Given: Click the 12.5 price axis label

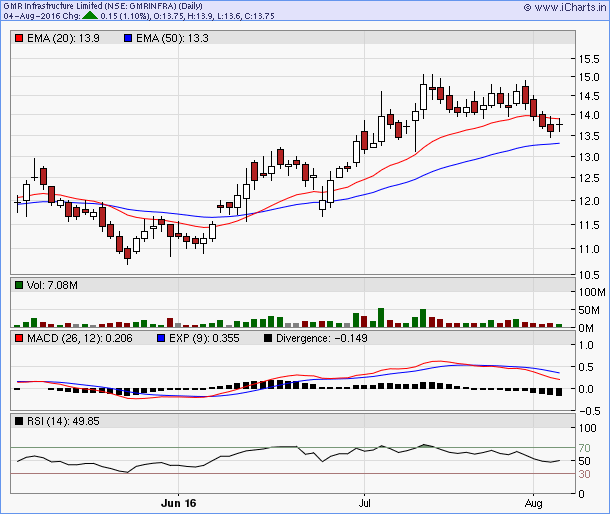Looking at the screenshot, I should point(589,178).
